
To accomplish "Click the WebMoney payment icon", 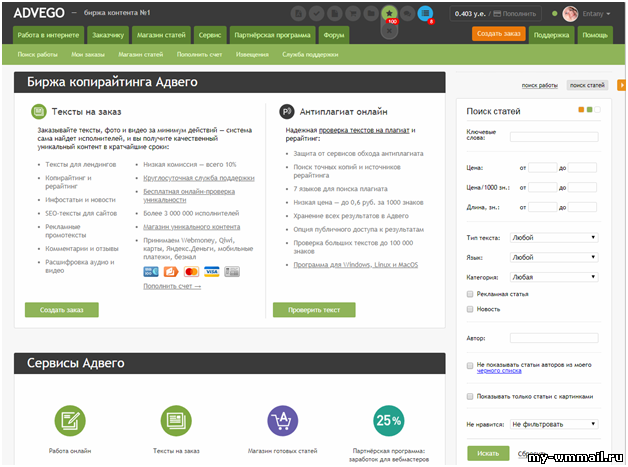I will (x=151, y=272).
